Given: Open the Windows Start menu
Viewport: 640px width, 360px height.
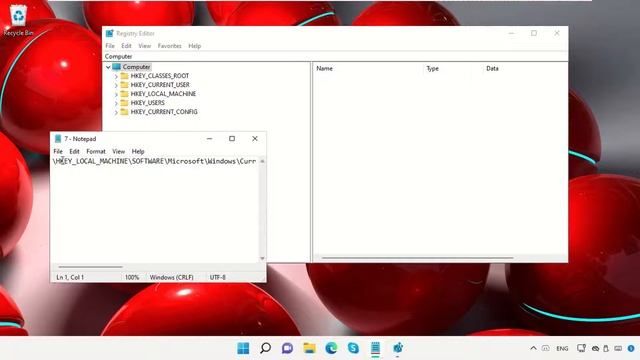Looking at the screenshot, I should pyautogui.click(x=243, y=348).
